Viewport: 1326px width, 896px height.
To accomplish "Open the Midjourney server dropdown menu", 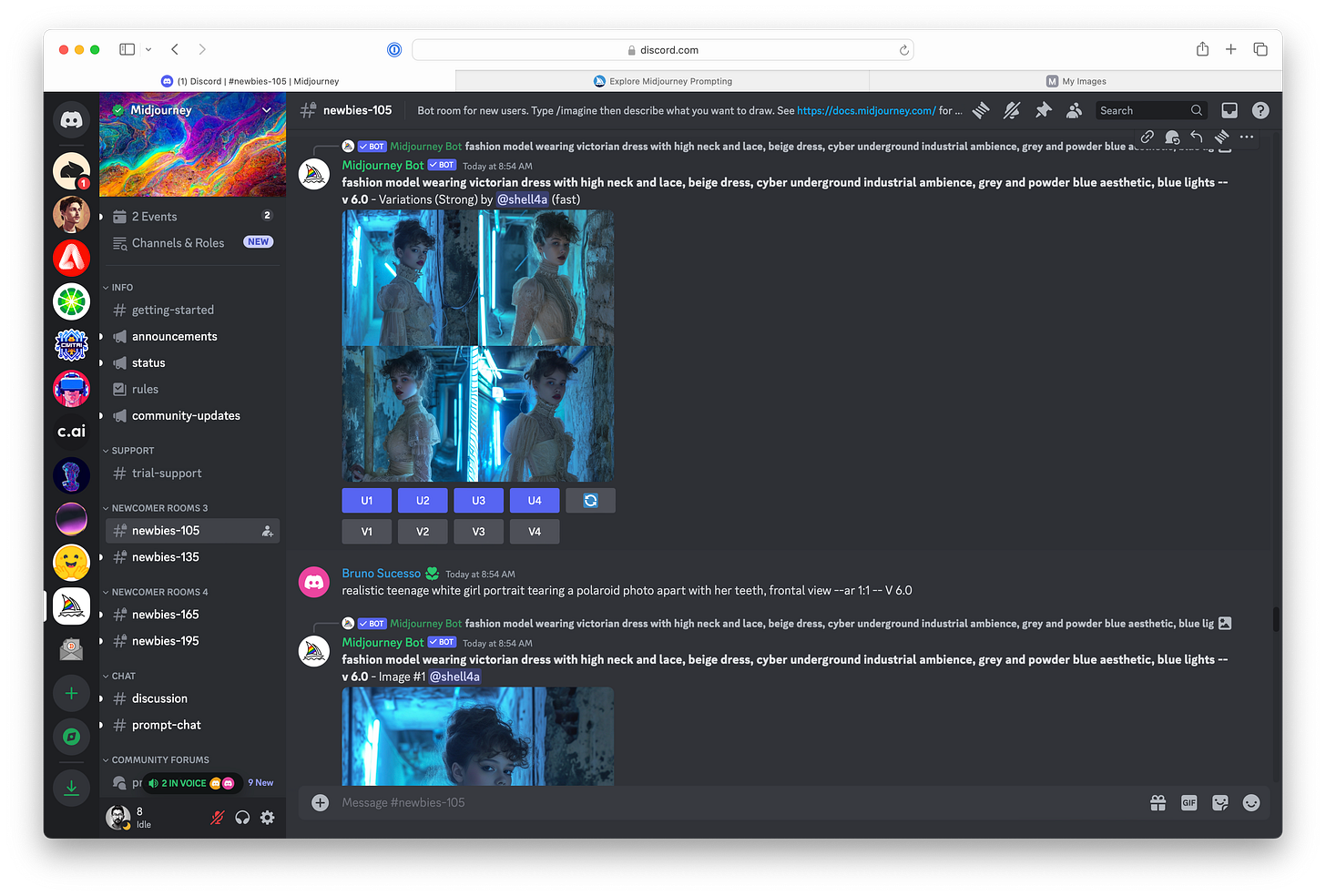I will click(267, 110).
